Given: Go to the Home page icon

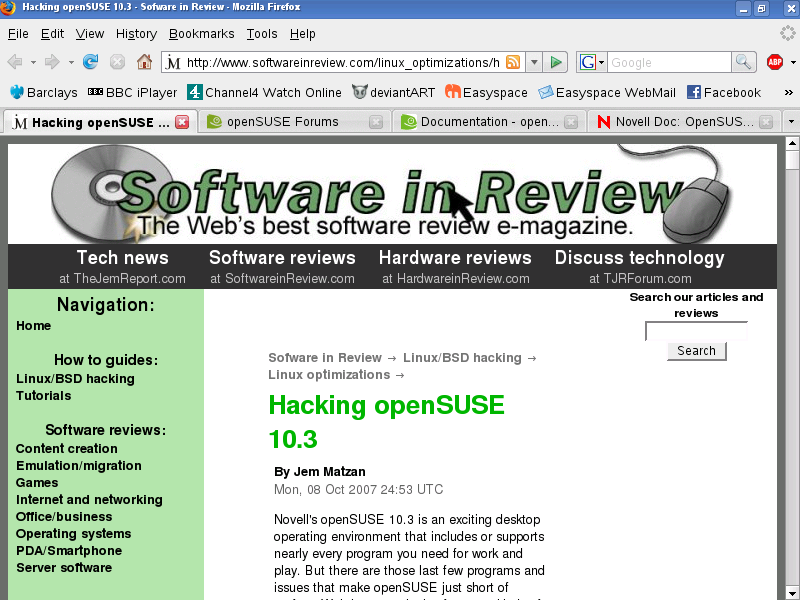Looking at the screenshot, I should point(144,62).
